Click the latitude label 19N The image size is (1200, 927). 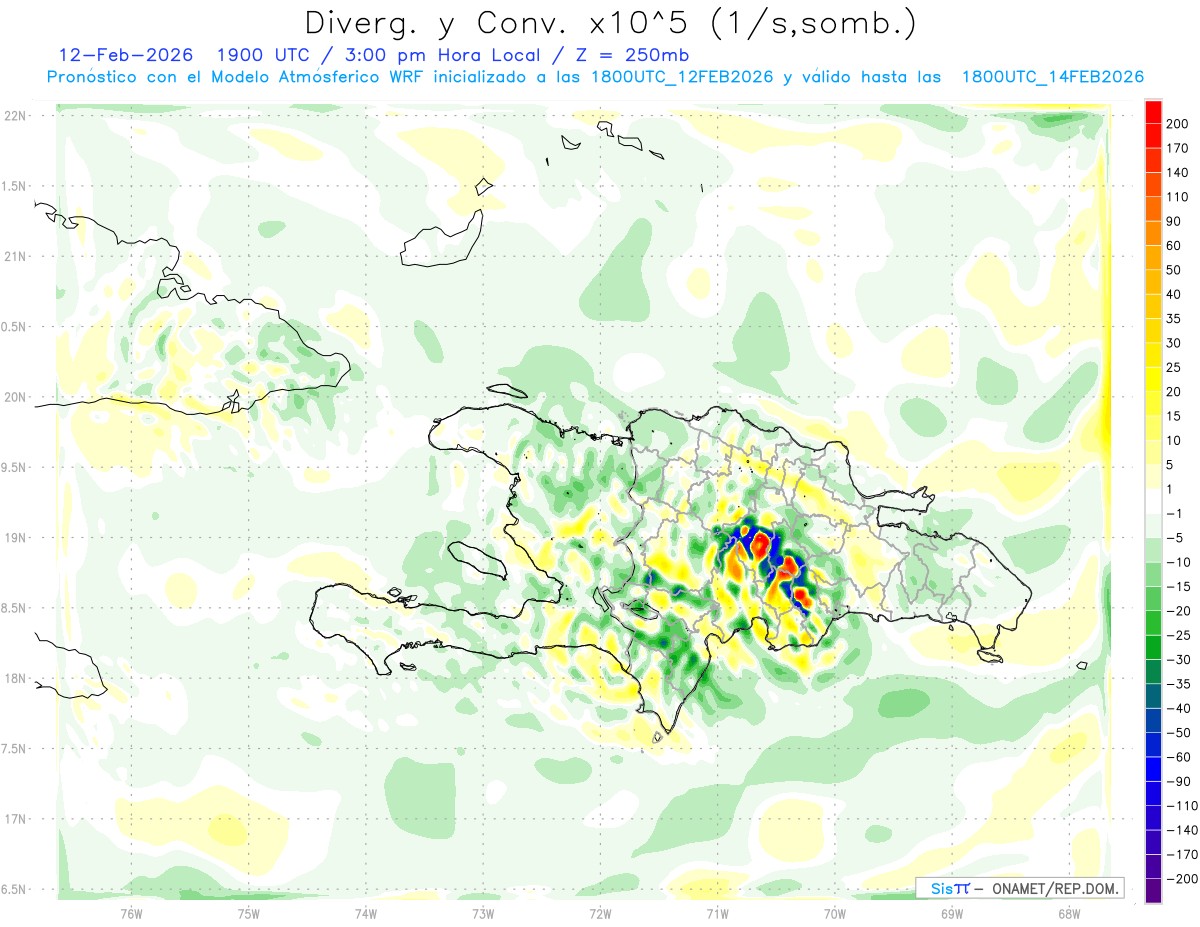tap(15, 537)
